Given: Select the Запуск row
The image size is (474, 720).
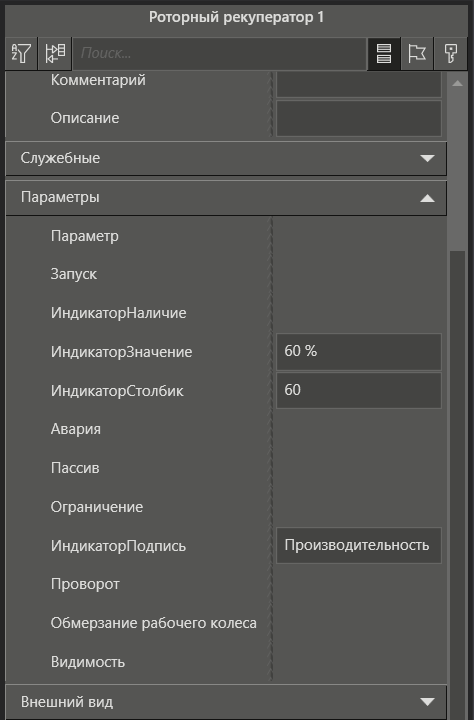Looking at the screenshot, I should click(x=226, y=274).
